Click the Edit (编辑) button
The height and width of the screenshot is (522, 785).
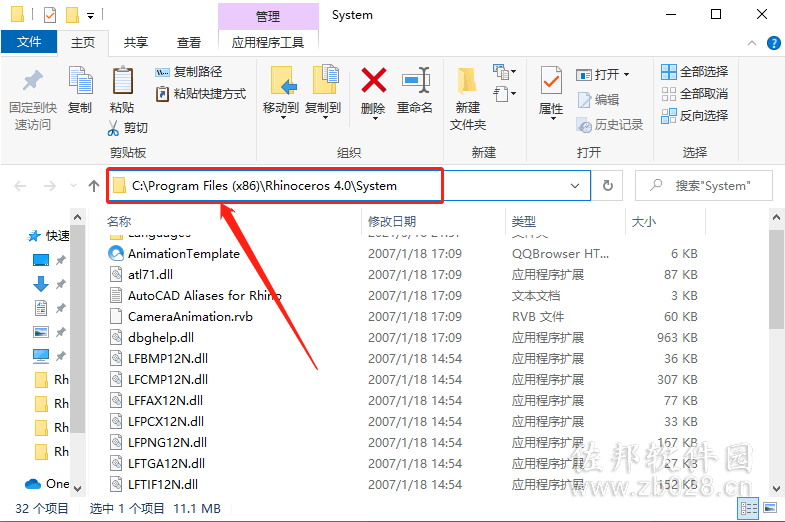tap(598, 100)
